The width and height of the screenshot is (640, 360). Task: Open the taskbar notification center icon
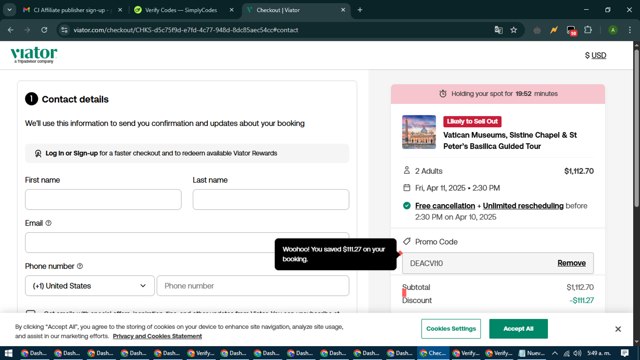click(624, 353)
